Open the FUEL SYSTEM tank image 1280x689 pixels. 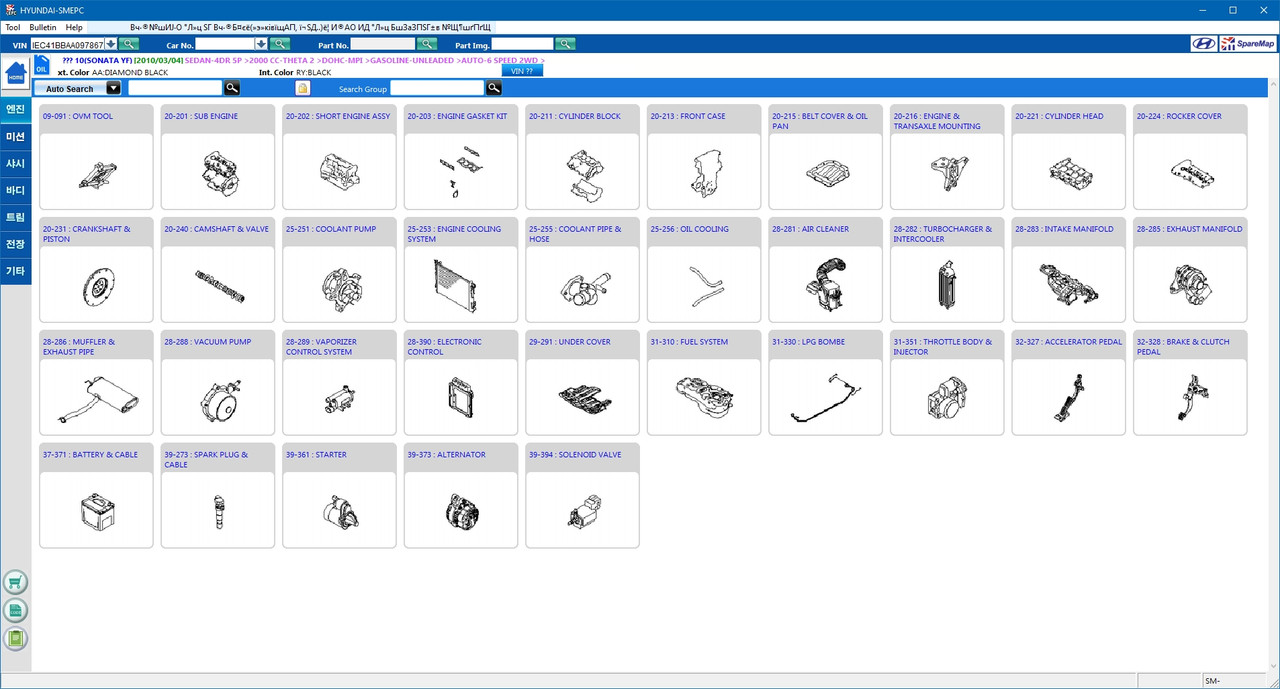[704, 396]
